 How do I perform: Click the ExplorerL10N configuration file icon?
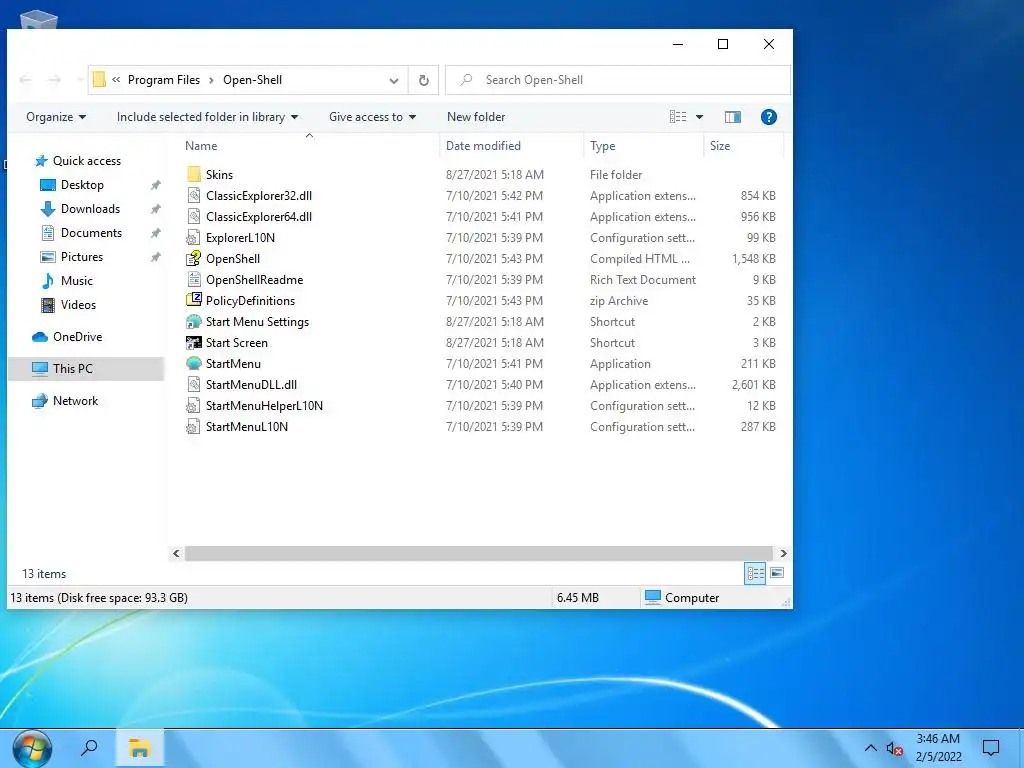pyautogui.click(x=193, y=238)
